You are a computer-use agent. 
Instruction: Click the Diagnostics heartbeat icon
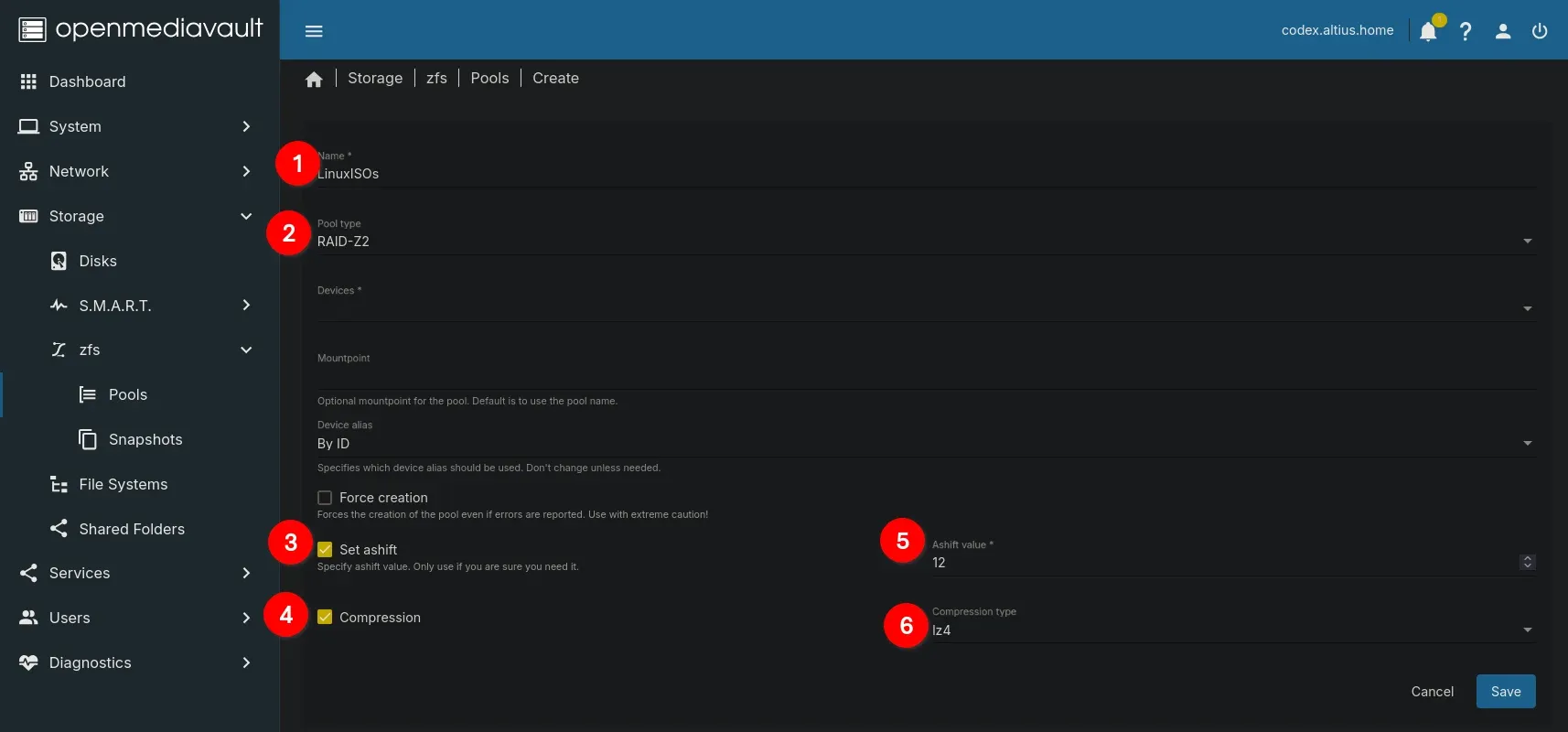pyautogui.click(x=28, y=662)
